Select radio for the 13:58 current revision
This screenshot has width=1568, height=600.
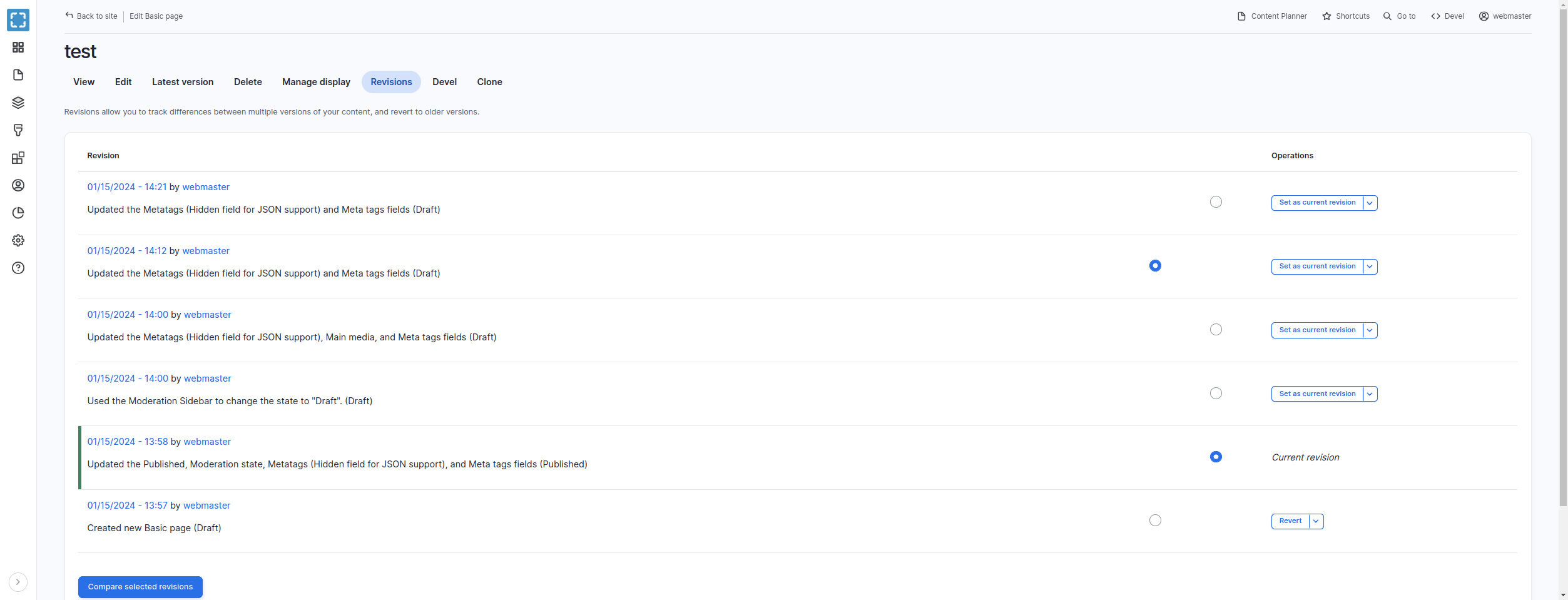coord(1216,457)
